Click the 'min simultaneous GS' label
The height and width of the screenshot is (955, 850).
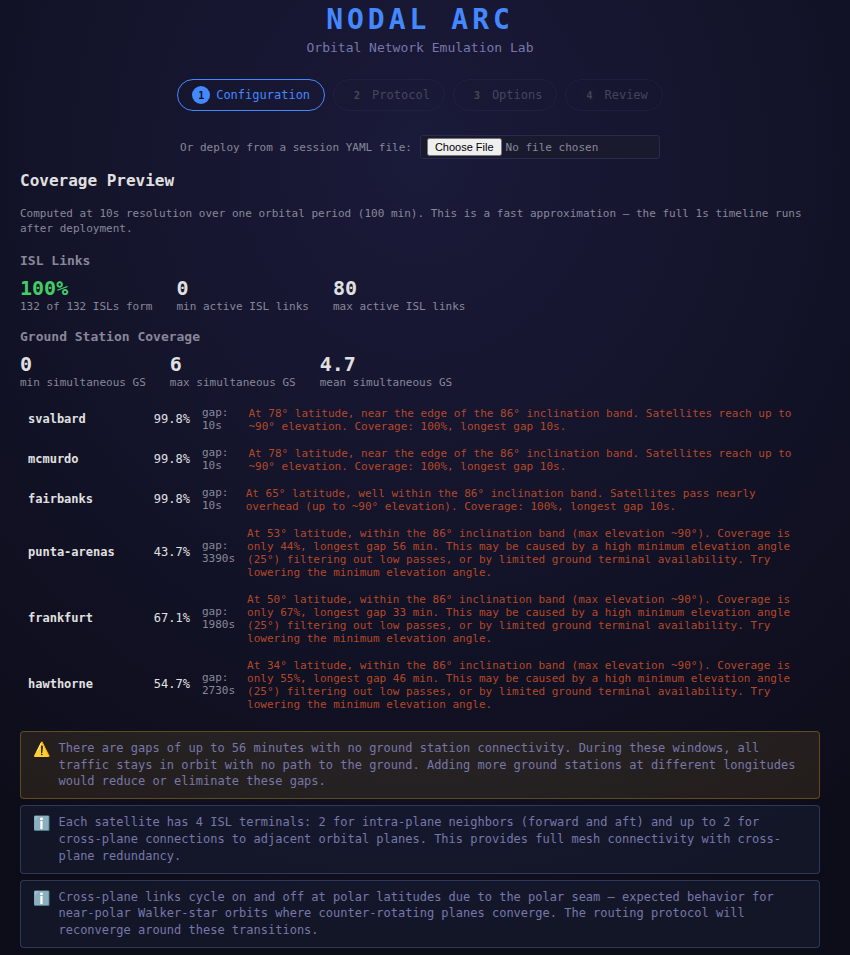(83, 382)
